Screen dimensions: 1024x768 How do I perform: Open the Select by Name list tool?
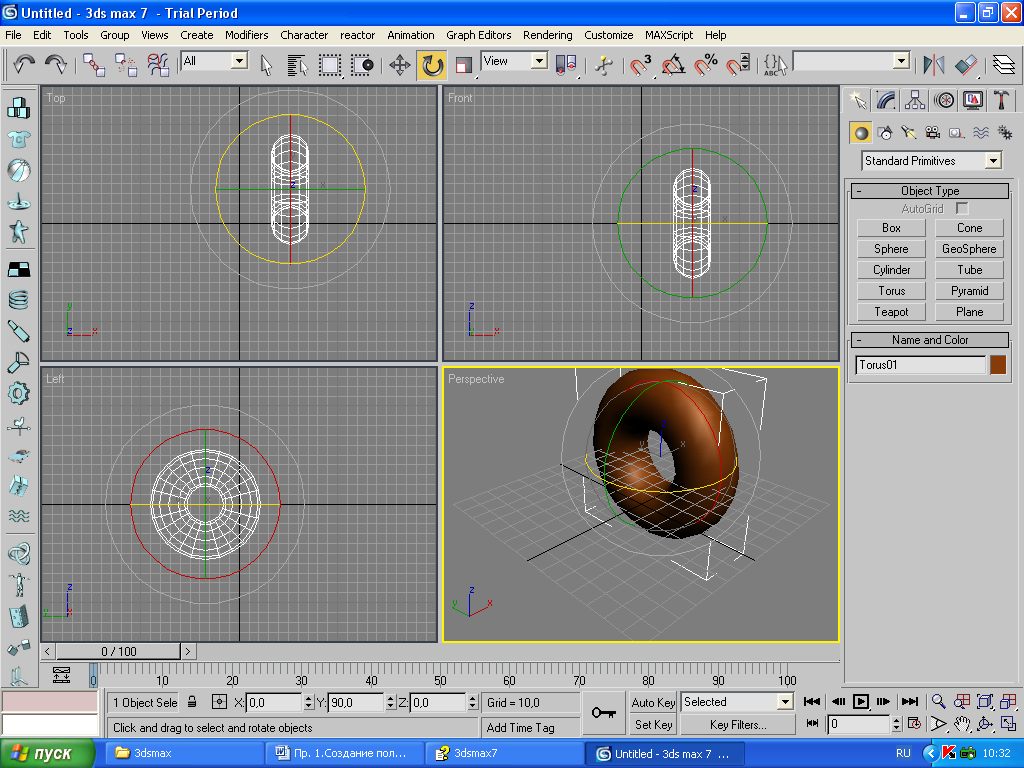[x=297, y=65]
